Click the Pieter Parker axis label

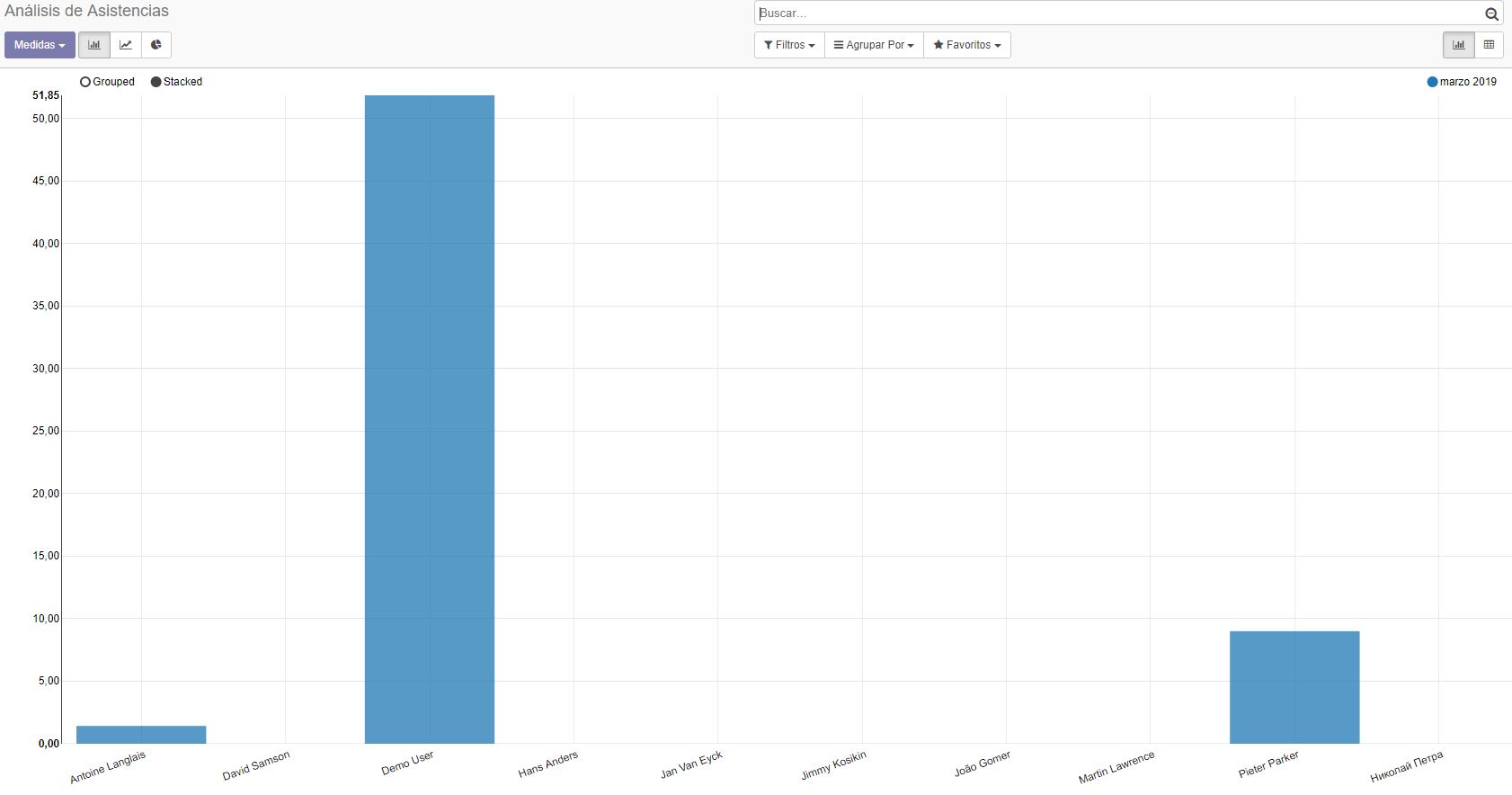(x=1268, y=764)
